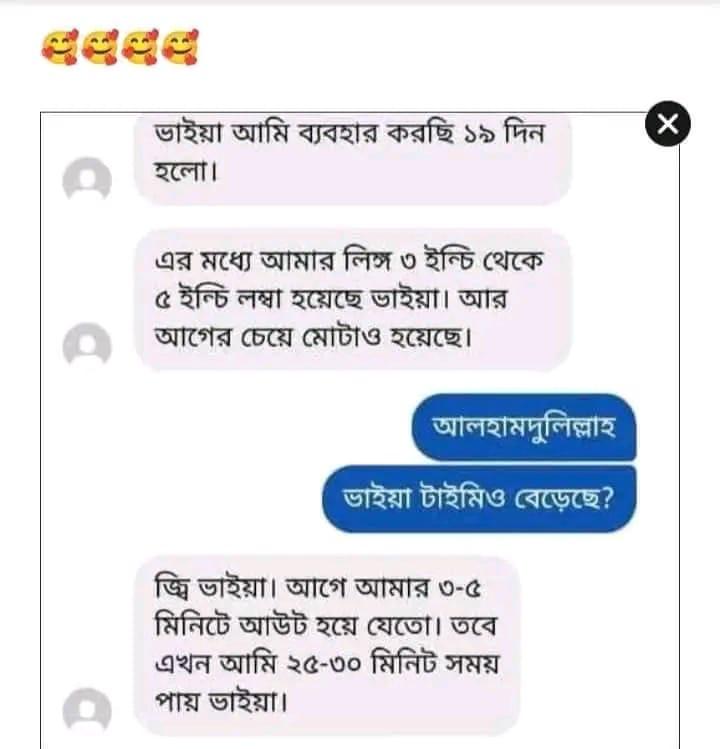Select the 'ভাইয়া টাইমিও বেড়েছে?' sent message bubble
720x749 pixels.
(479, 499)
